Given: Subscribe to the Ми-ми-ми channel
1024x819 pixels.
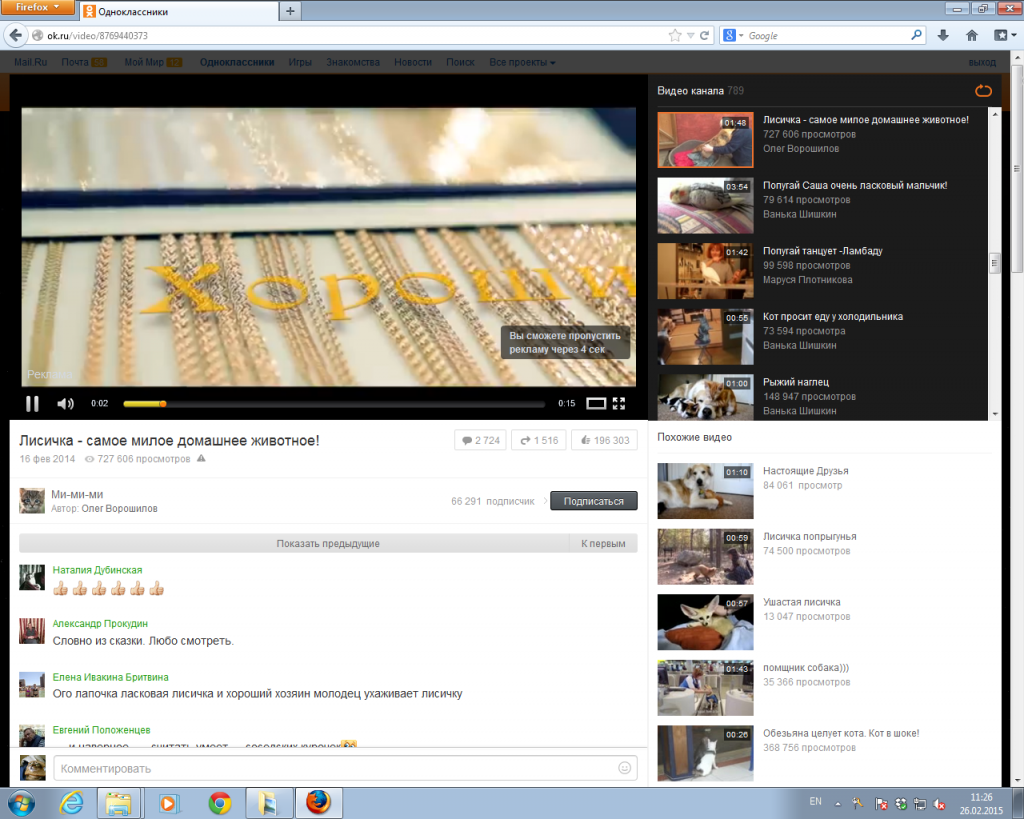Looking at the screenshot, I should [x=594, y=501].
